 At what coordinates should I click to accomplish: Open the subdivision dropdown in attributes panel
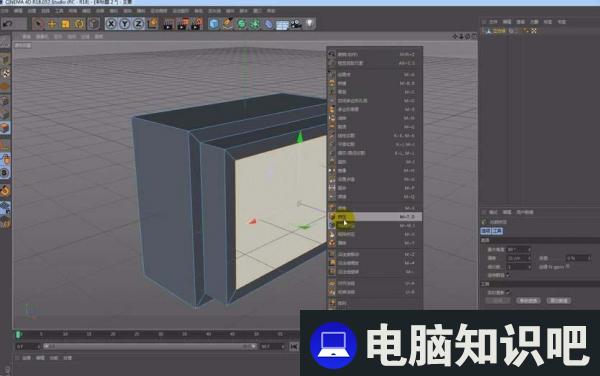[518, 267]
